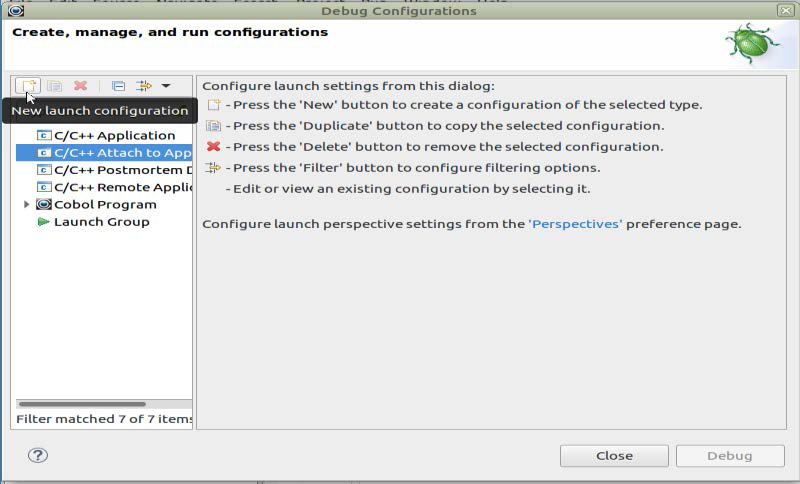800x484 pixels.
Task: Click the C/C++ Postmortem Debugger icon
Action: tap(44, 170)
